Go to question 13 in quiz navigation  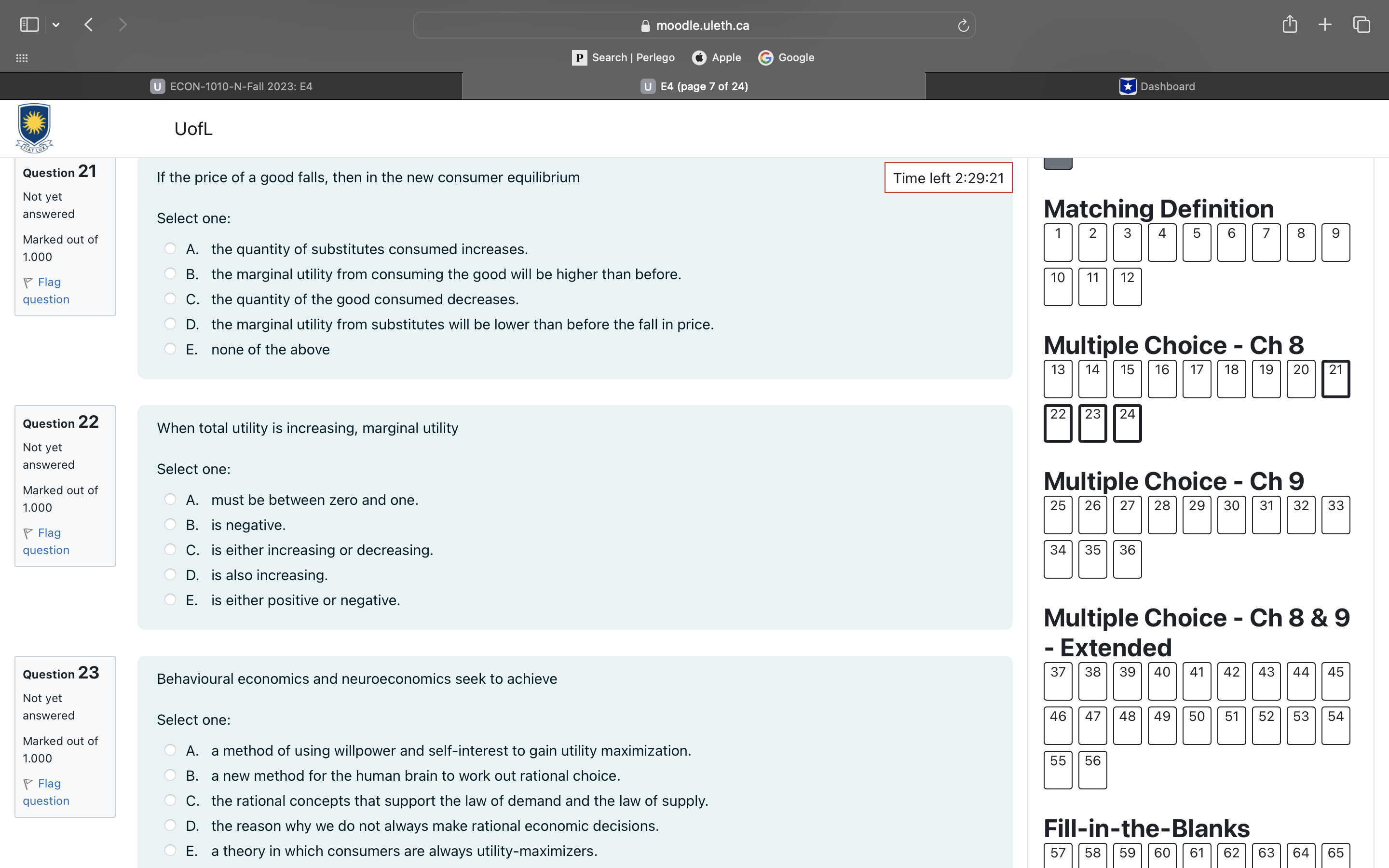[x=1058, y=379]
